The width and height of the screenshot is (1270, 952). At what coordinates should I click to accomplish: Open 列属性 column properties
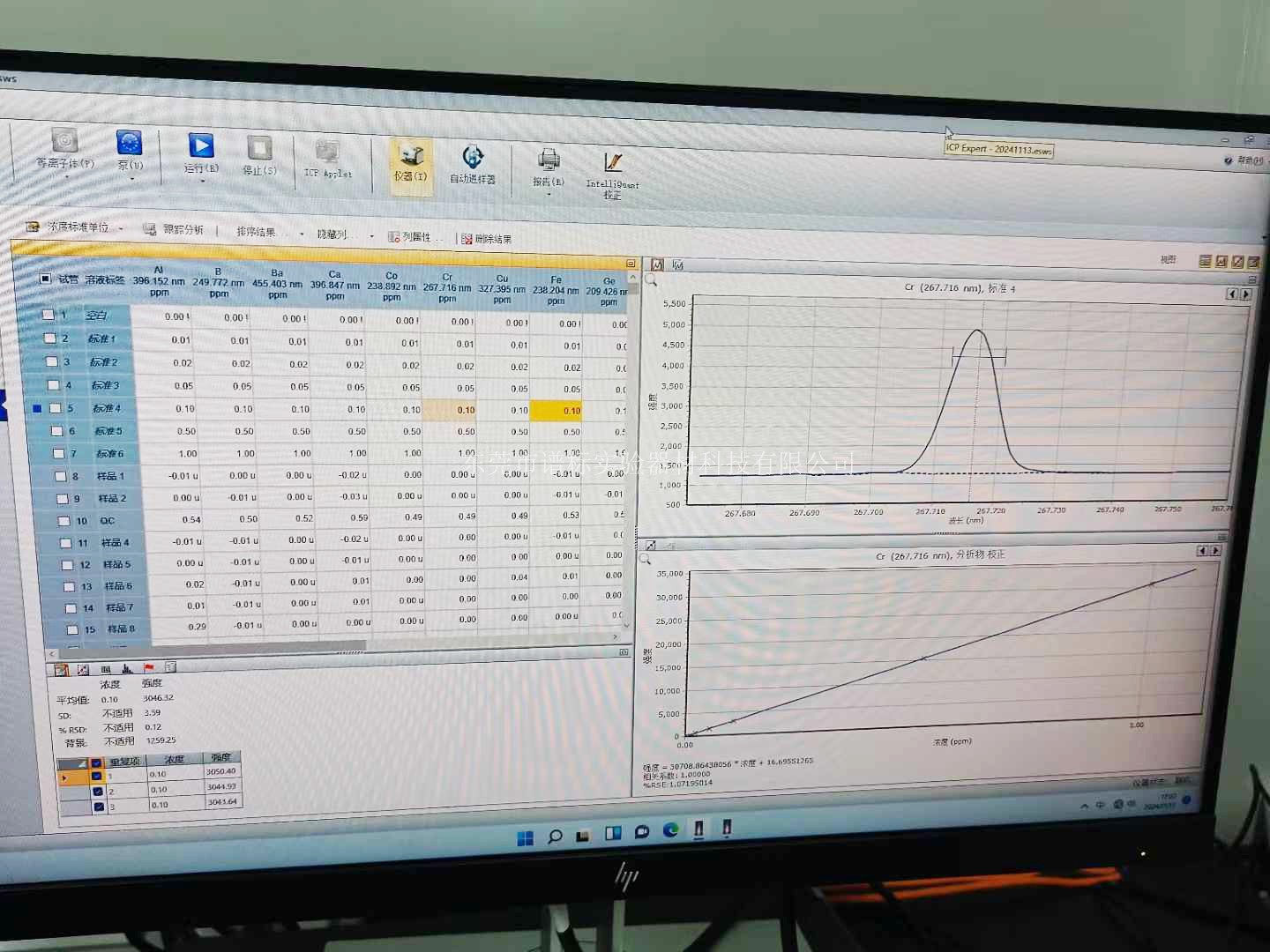point(410,236)
